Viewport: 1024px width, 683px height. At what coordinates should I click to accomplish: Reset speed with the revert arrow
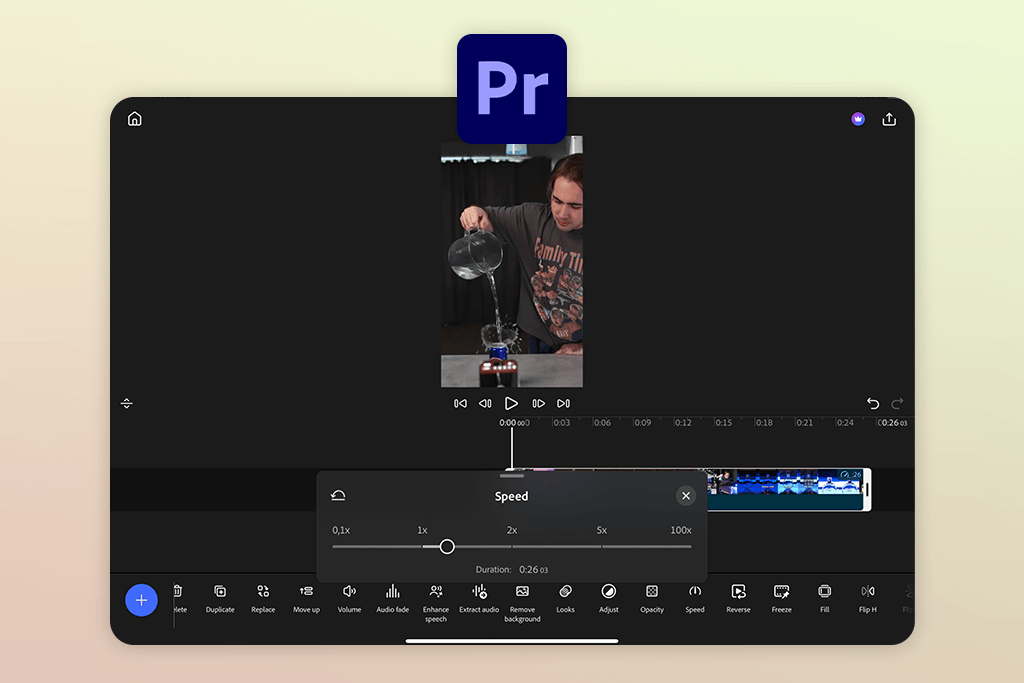[338, 496]
